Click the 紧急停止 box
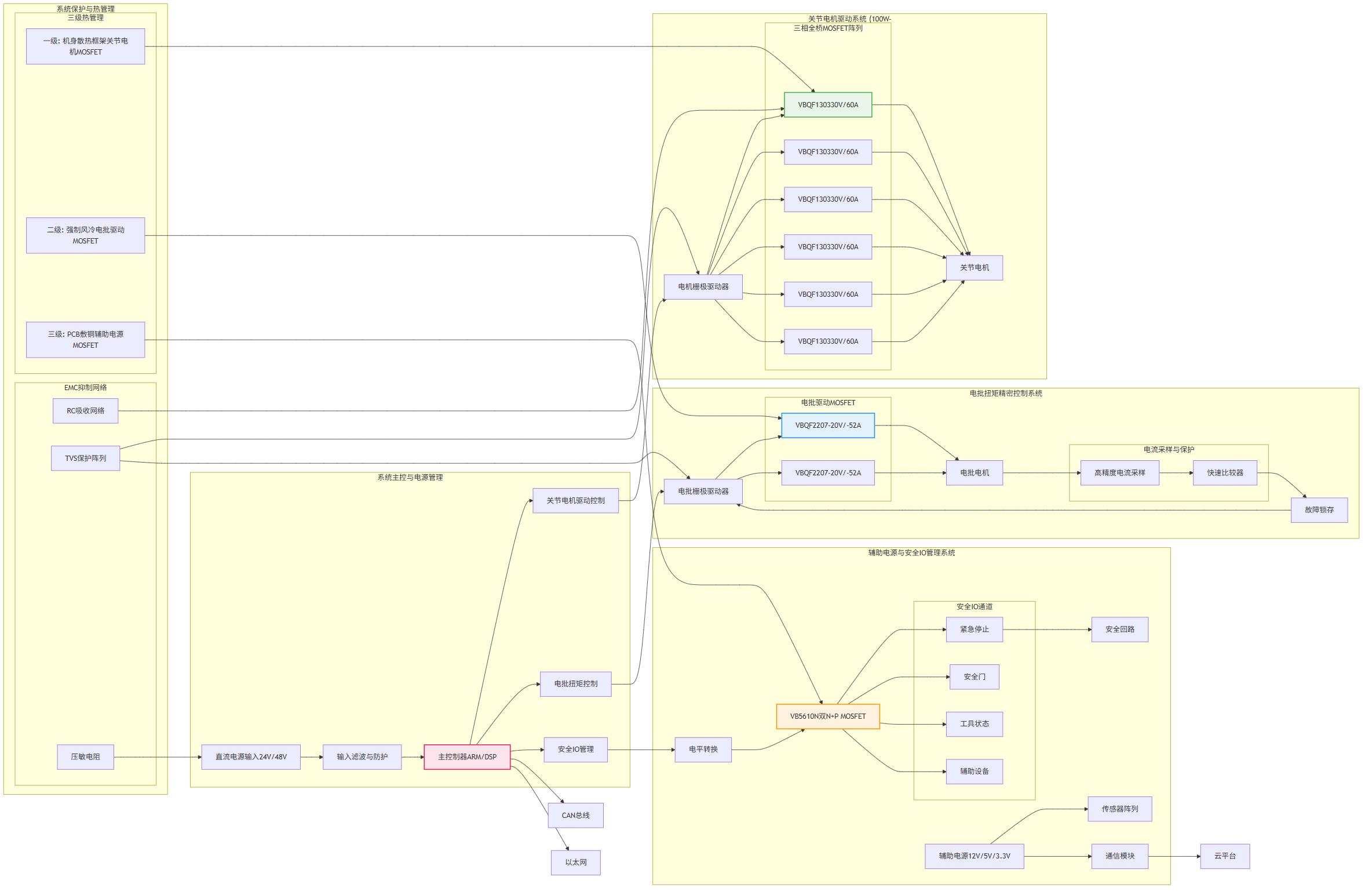Viewport: 1372px width, 895px height. tap(973, 630)
